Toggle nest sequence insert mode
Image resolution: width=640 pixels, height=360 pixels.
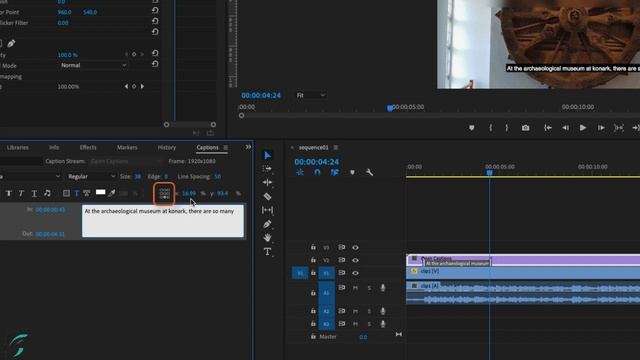[x=300, y=172]
